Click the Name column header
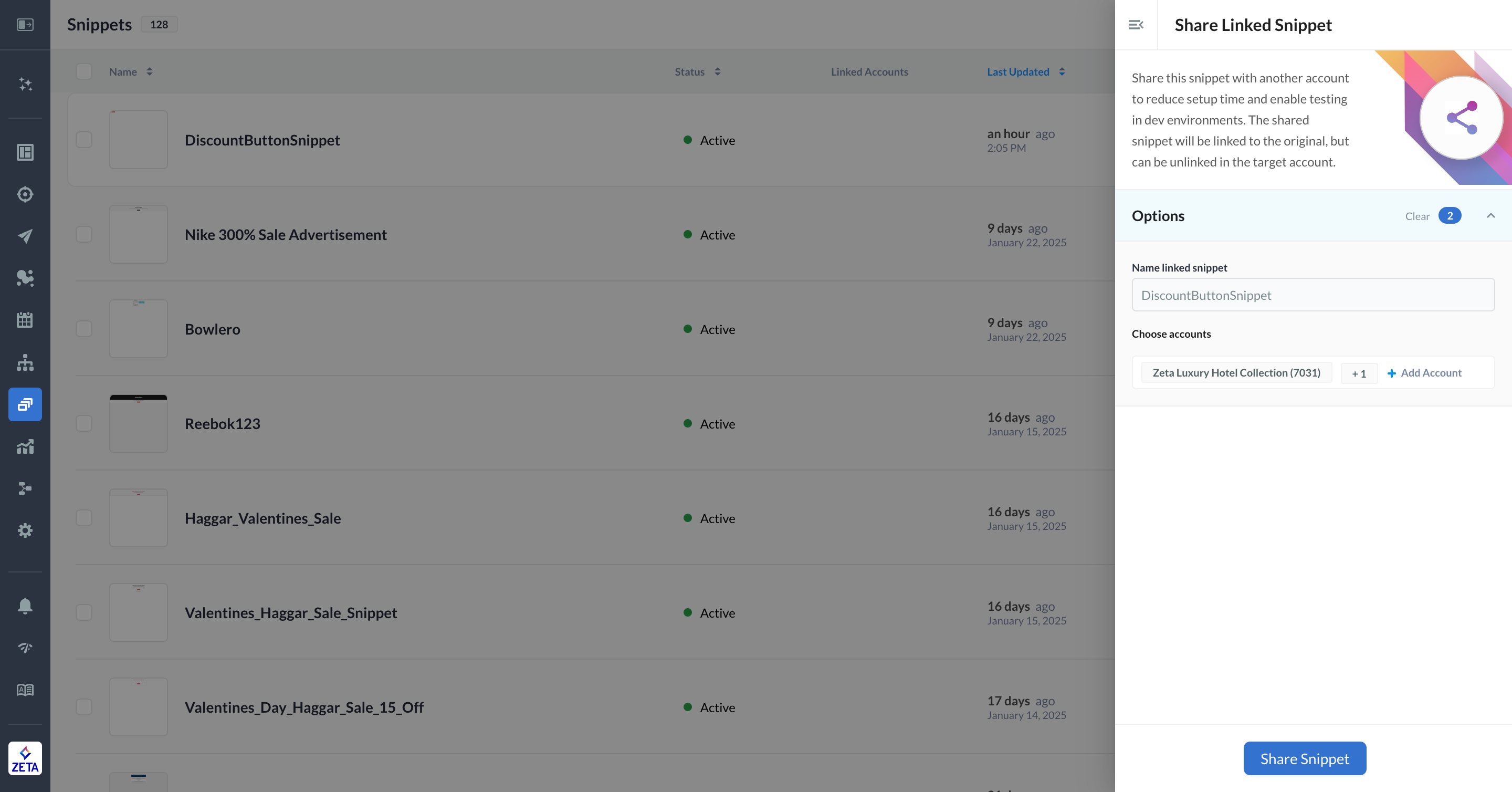This screenshot has height=792, width=1512. pyautogui.click(x=123, y=71)
